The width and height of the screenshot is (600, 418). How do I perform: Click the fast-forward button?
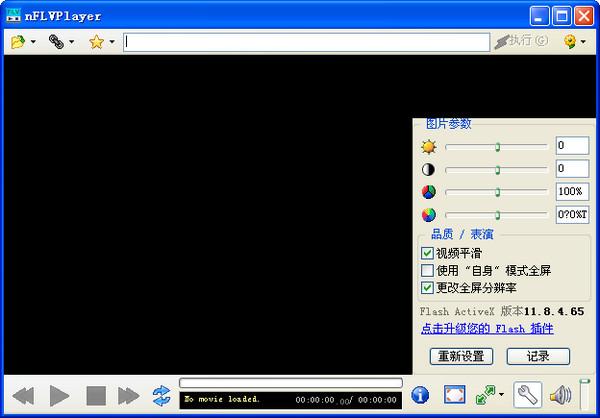[128, 395]
